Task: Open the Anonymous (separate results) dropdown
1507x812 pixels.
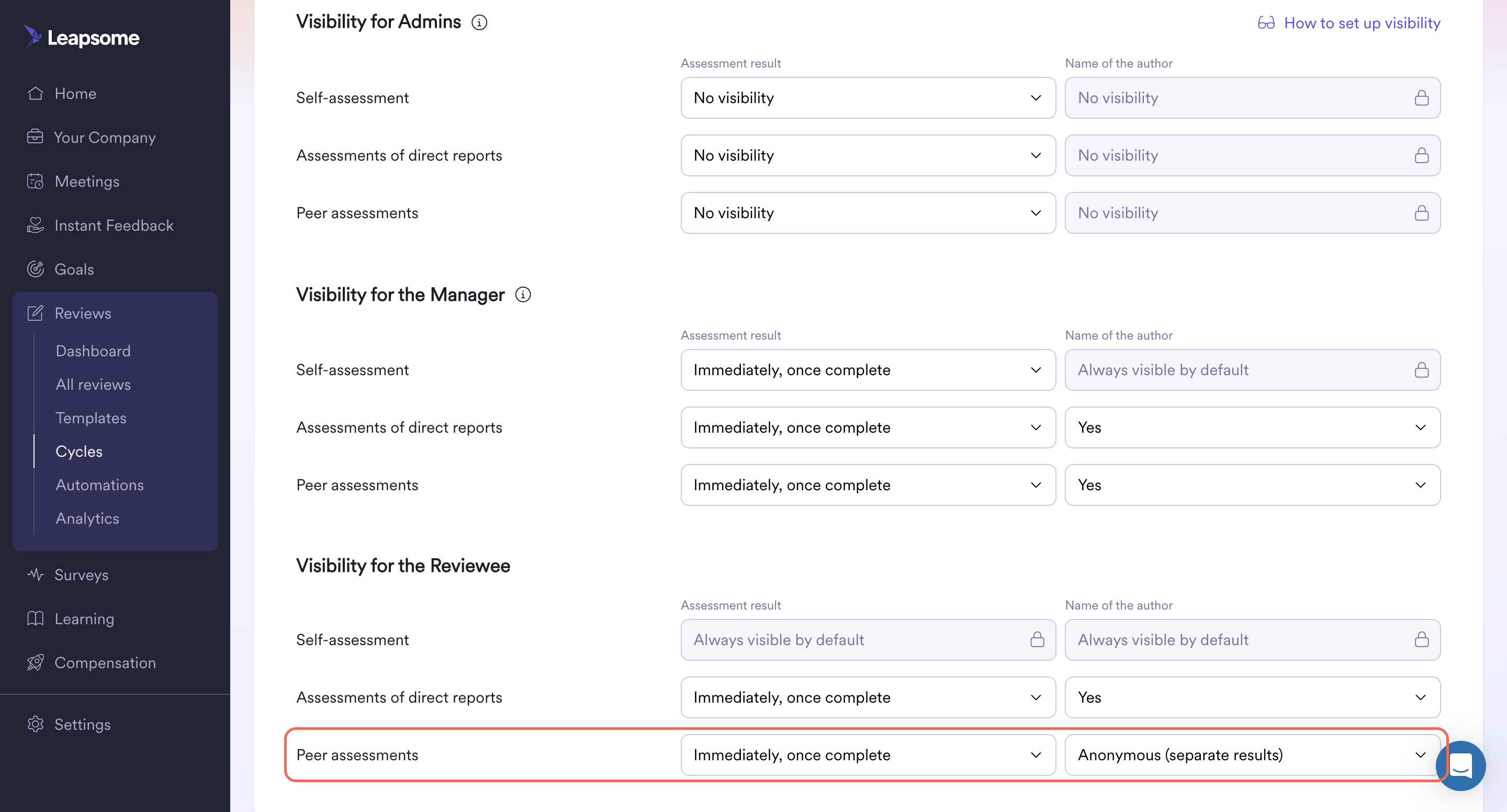Action: (1253, 754)
